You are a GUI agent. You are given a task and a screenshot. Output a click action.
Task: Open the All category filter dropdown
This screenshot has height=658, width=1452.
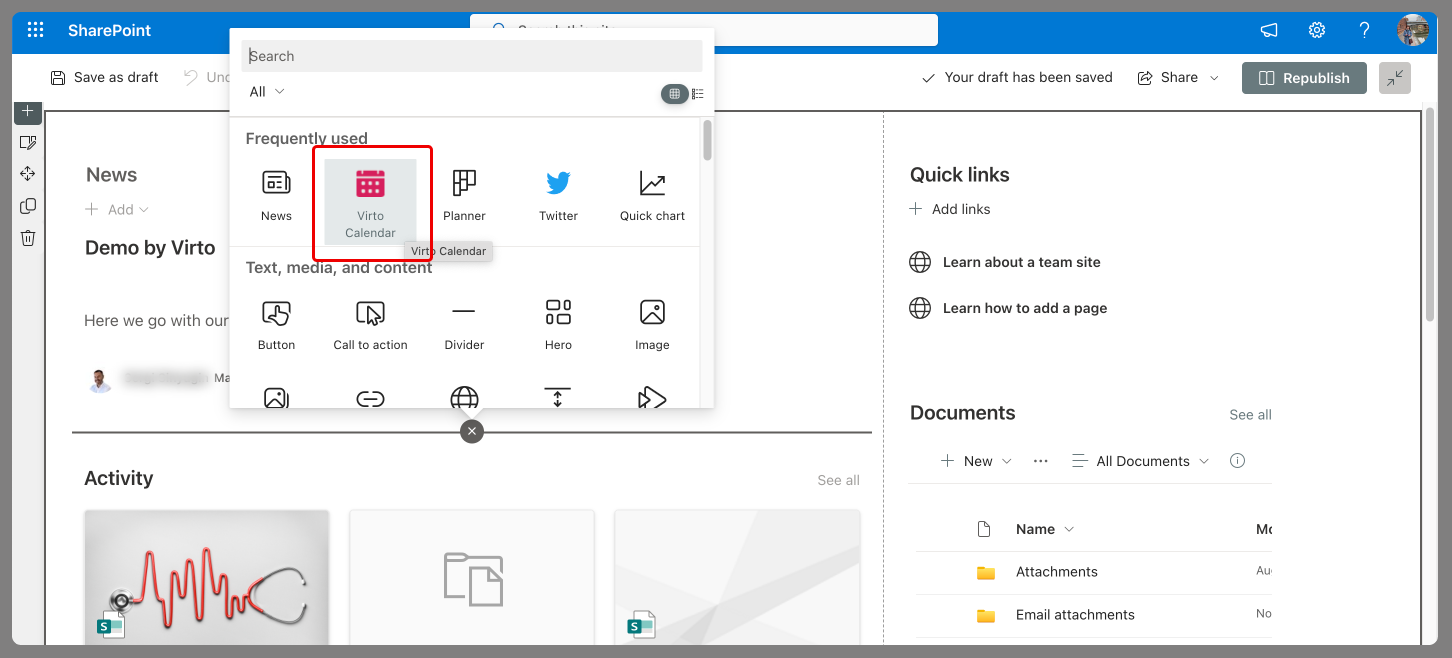tap(267, 91)
